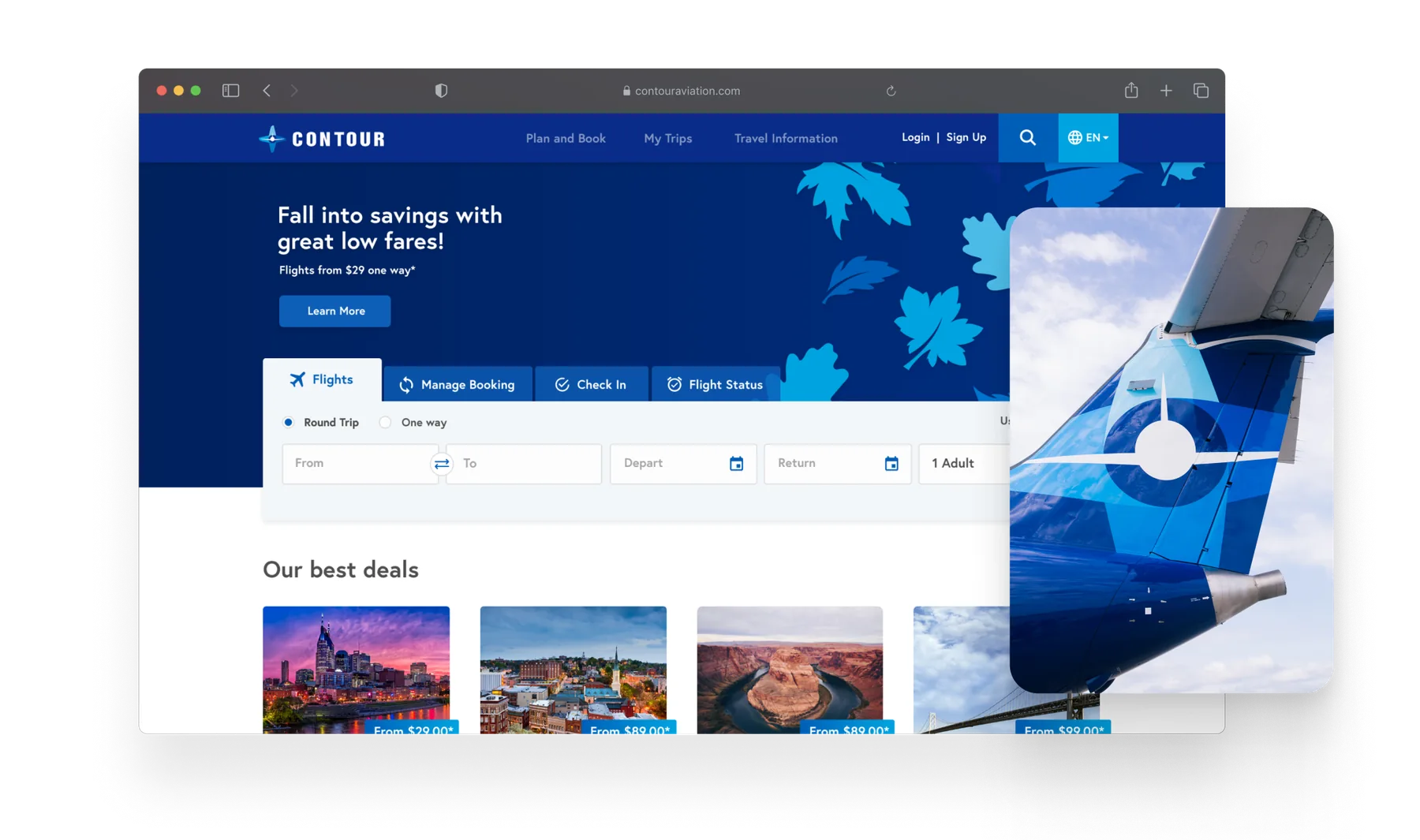
Task: Switch to the Flights tab
Action: point(322,379)
